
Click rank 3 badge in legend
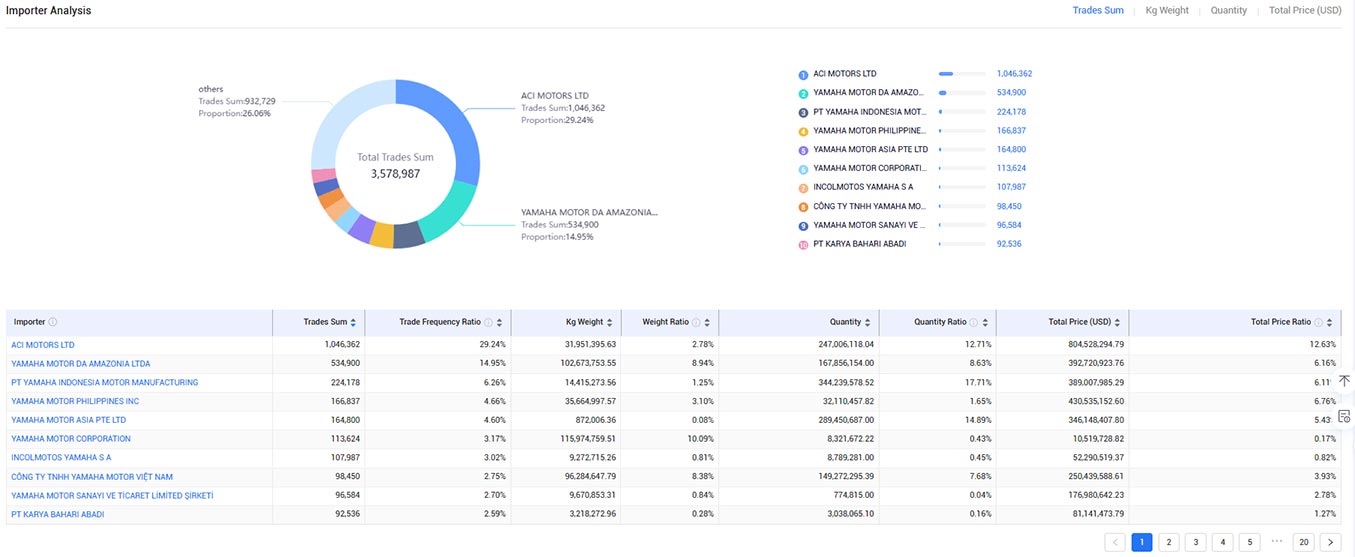[803, 112]
